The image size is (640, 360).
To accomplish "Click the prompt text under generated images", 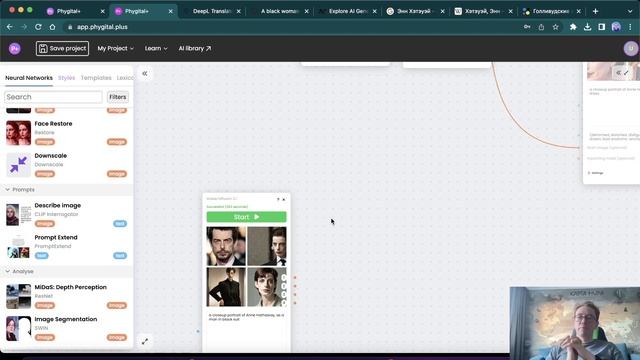I will [246, 317].
